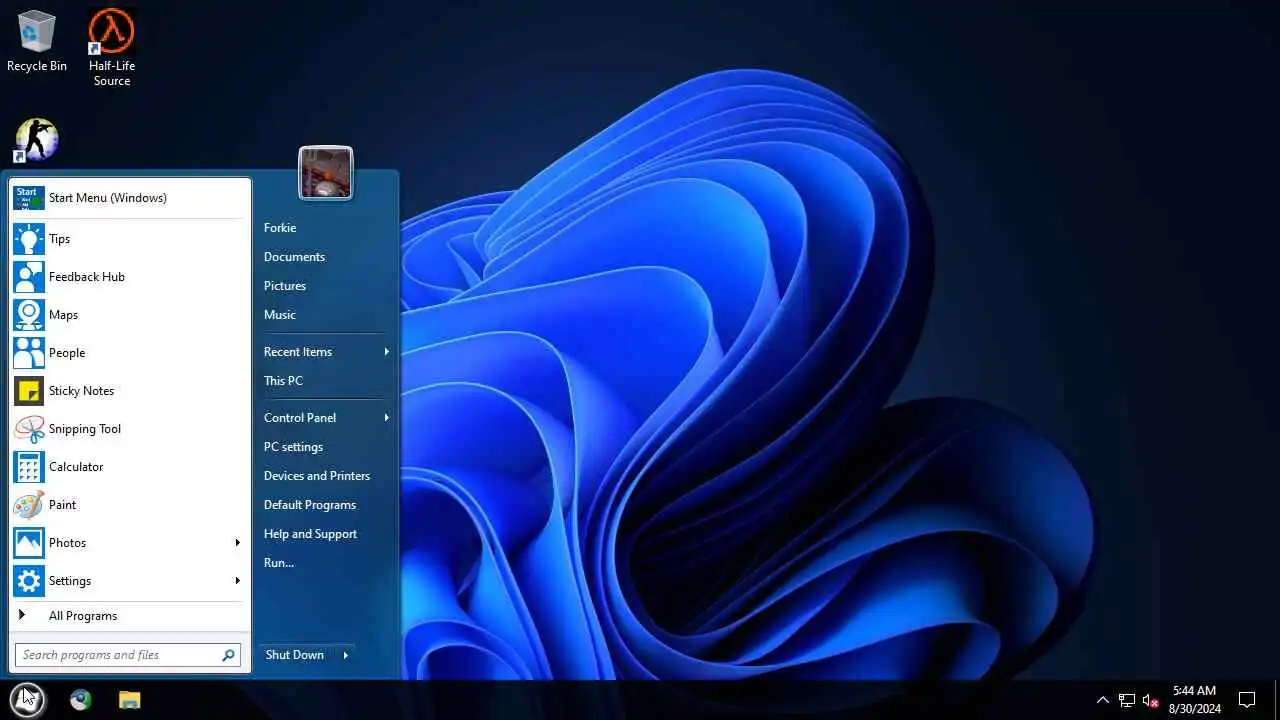Open Default Programs

(x=310, y=505)
